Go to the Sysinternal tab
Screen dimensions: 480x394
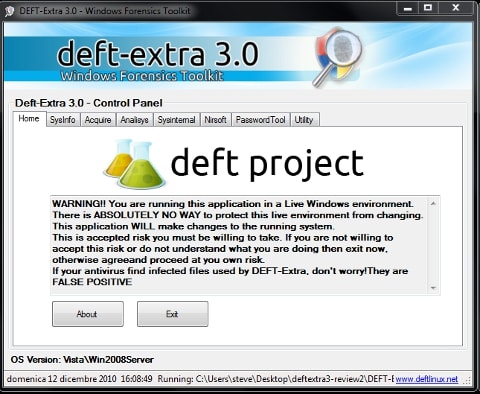[x=176, y=120]
